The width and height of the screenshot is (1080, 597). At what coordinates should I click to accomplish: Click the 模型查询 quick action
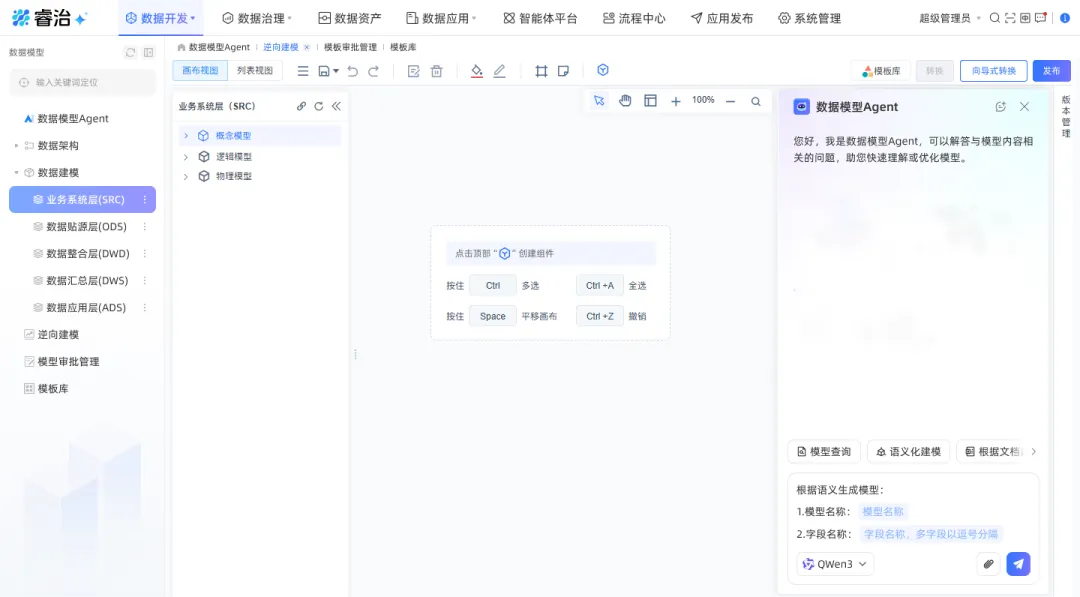pos(824,452)
